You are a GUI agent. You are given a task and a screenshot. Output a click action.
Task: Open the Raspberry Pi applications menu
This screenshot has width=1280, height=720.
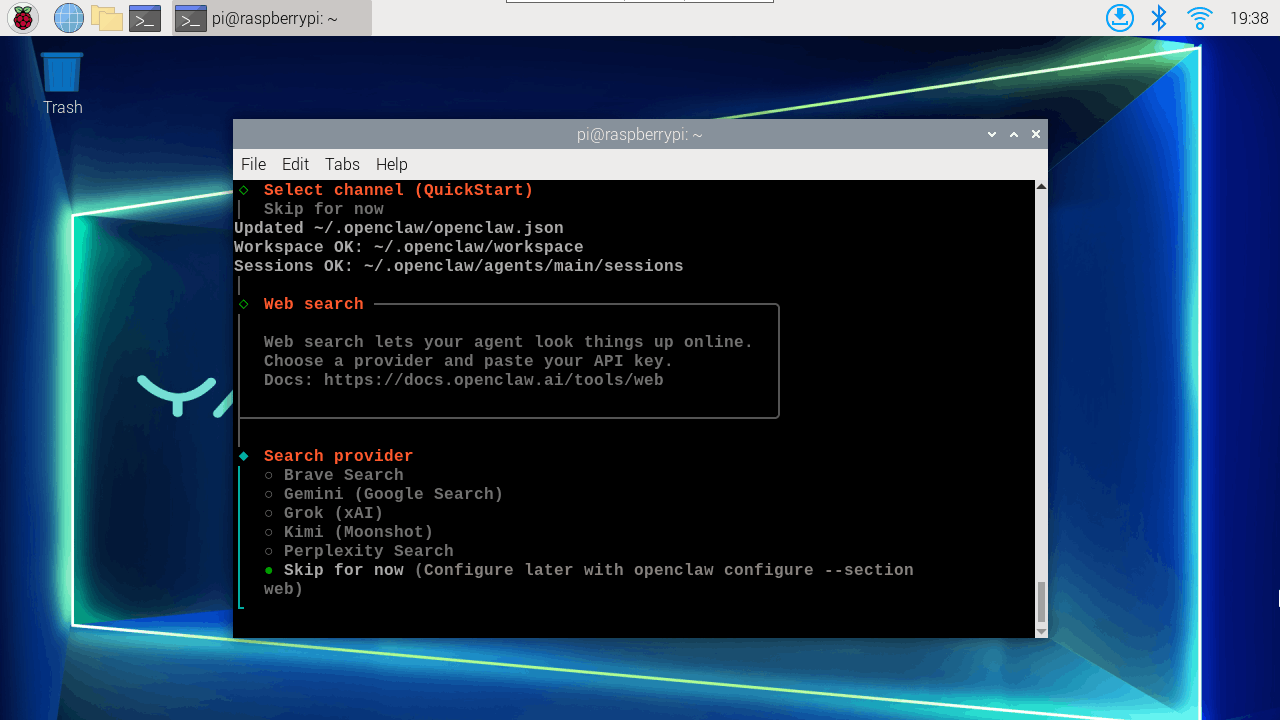point(23,18)
